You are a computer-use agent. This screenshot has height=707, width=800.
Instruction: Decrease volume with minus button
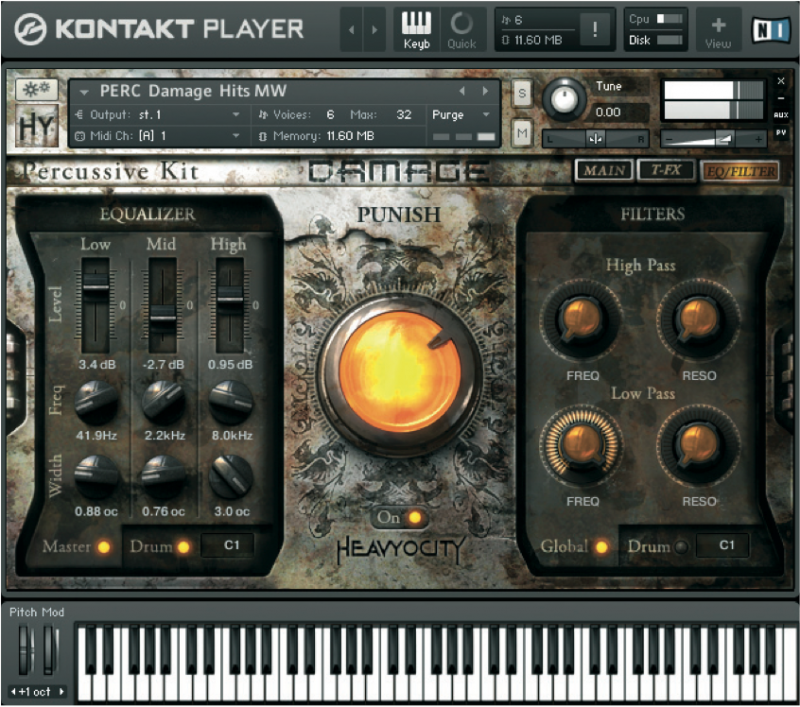click(669, 139)
